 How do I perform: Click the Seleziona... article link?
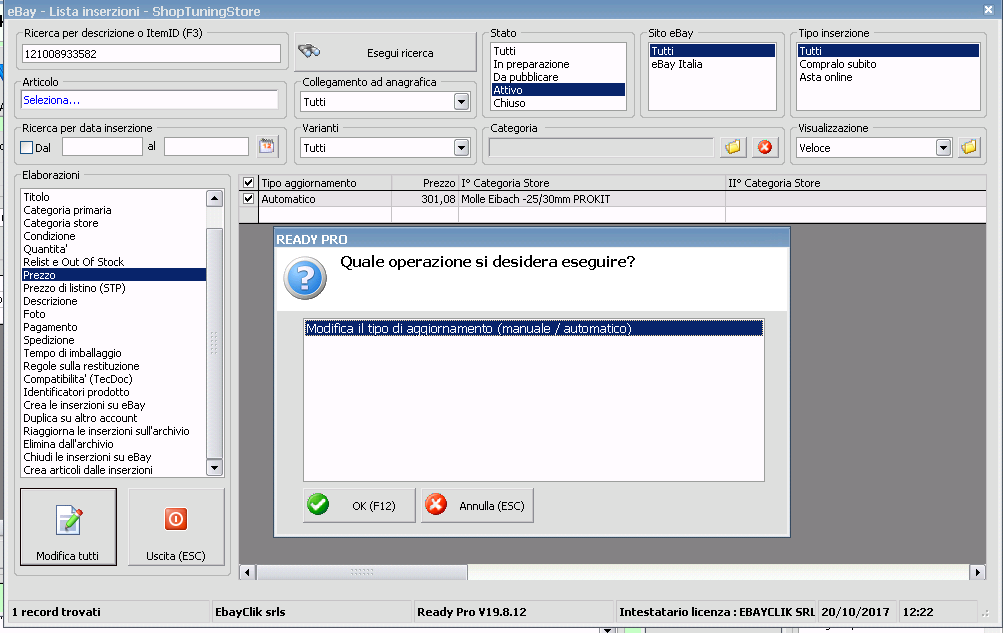51,100
